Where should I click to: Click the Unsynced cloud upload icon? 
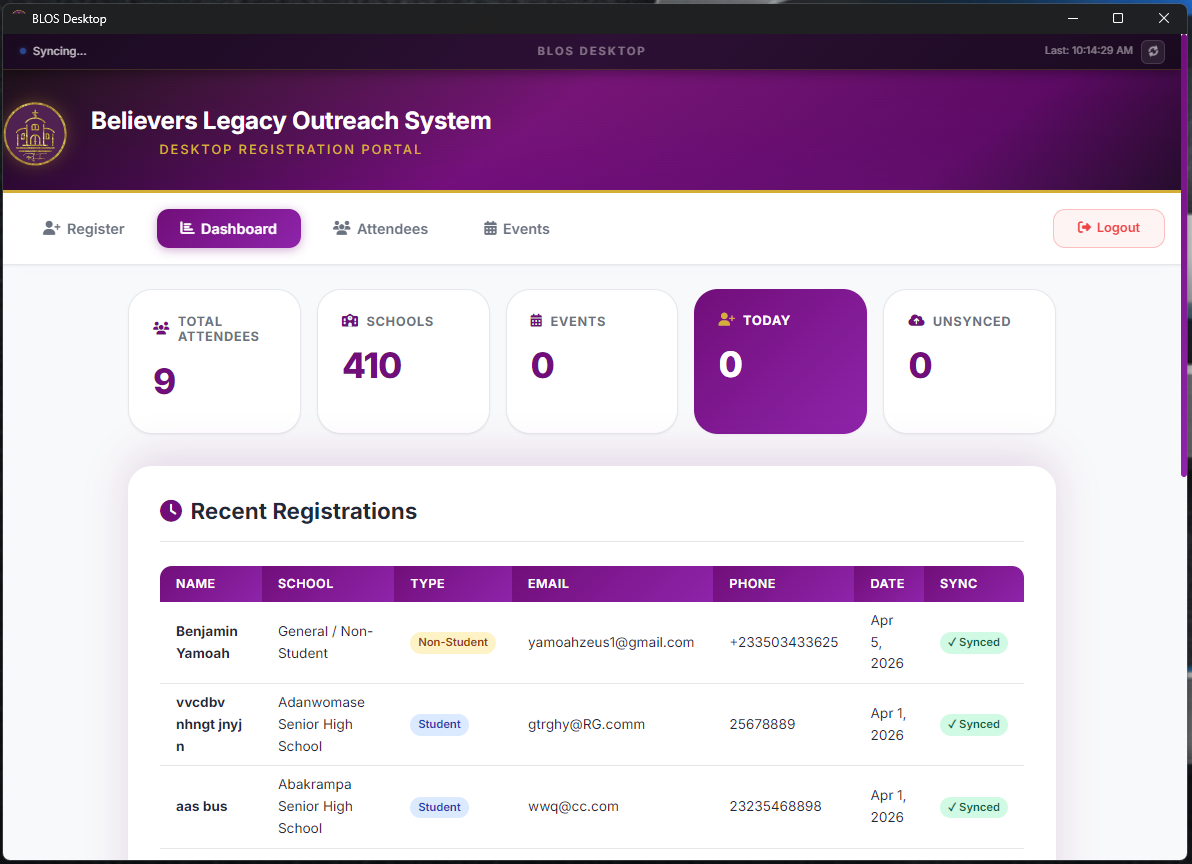point(916,321)
